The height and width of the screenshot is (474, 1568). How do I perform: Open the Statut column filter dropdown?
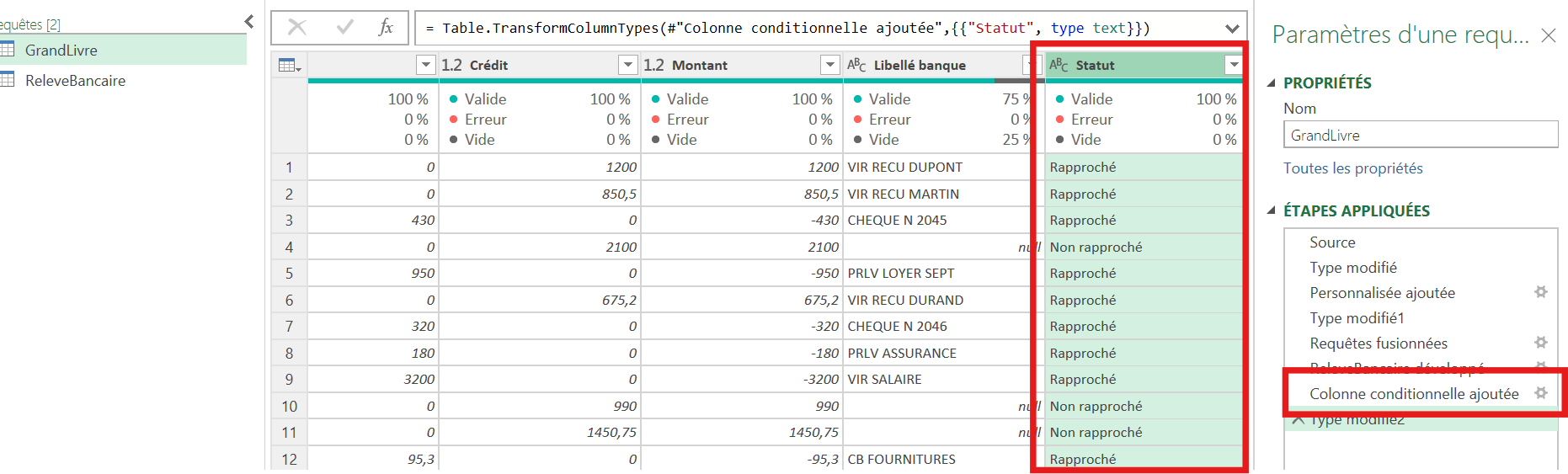tap(1234, 65)
